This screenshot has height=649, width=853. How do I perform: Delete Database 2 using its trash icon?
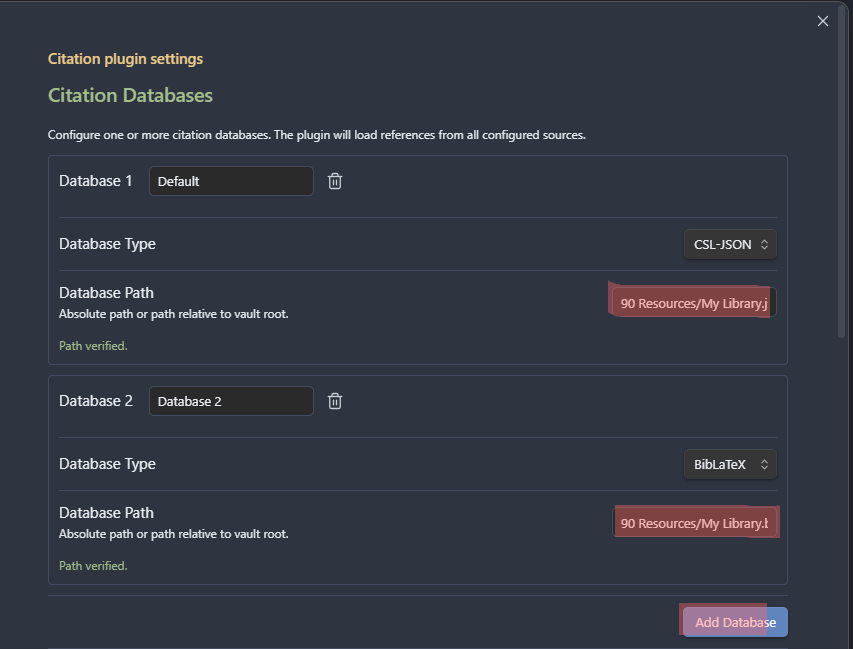pyautogui.click(x=334, y=400)
